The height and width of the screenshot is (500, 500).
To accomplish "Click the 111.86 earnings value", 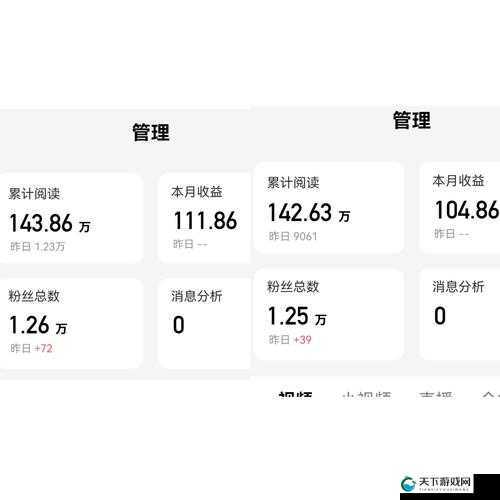I will coord(205,221).
